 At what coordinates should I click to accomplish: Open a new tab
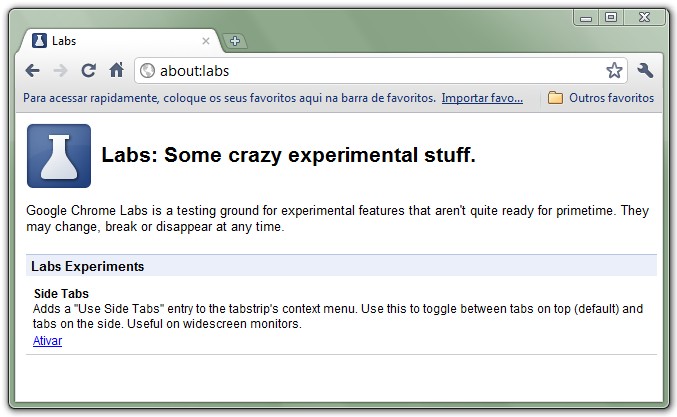tap(235, 41)
